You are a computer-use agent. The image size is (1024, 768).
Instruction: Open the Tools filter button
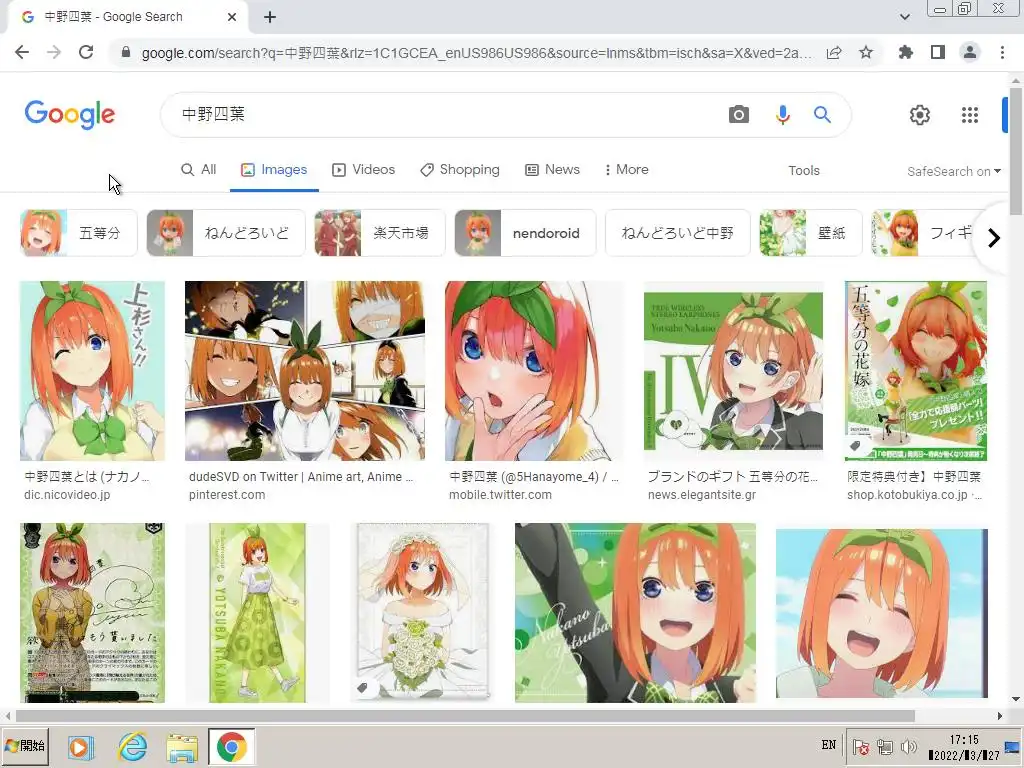pyautogui.click(x=804, y=170)
